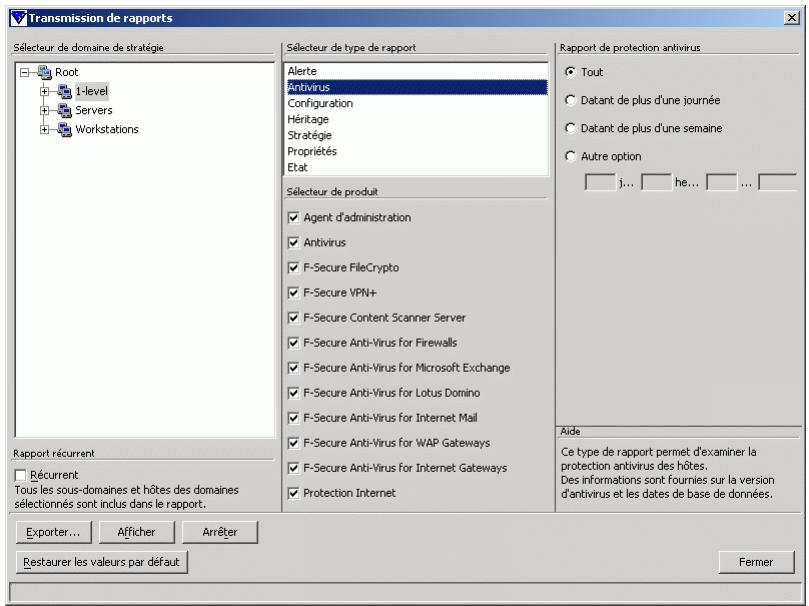This screenshot has height=606, width=809.
Task: Choose Héritage report type
Action: pyautogui.click(x=416, y=119)
